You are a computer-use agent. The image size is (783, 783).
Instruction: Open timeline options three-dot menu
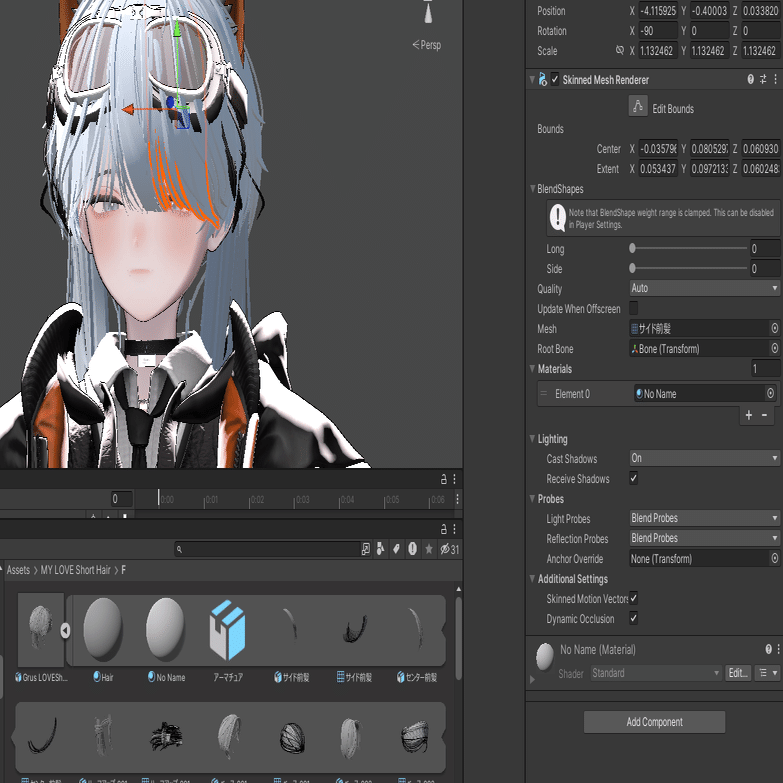(457, 499)
